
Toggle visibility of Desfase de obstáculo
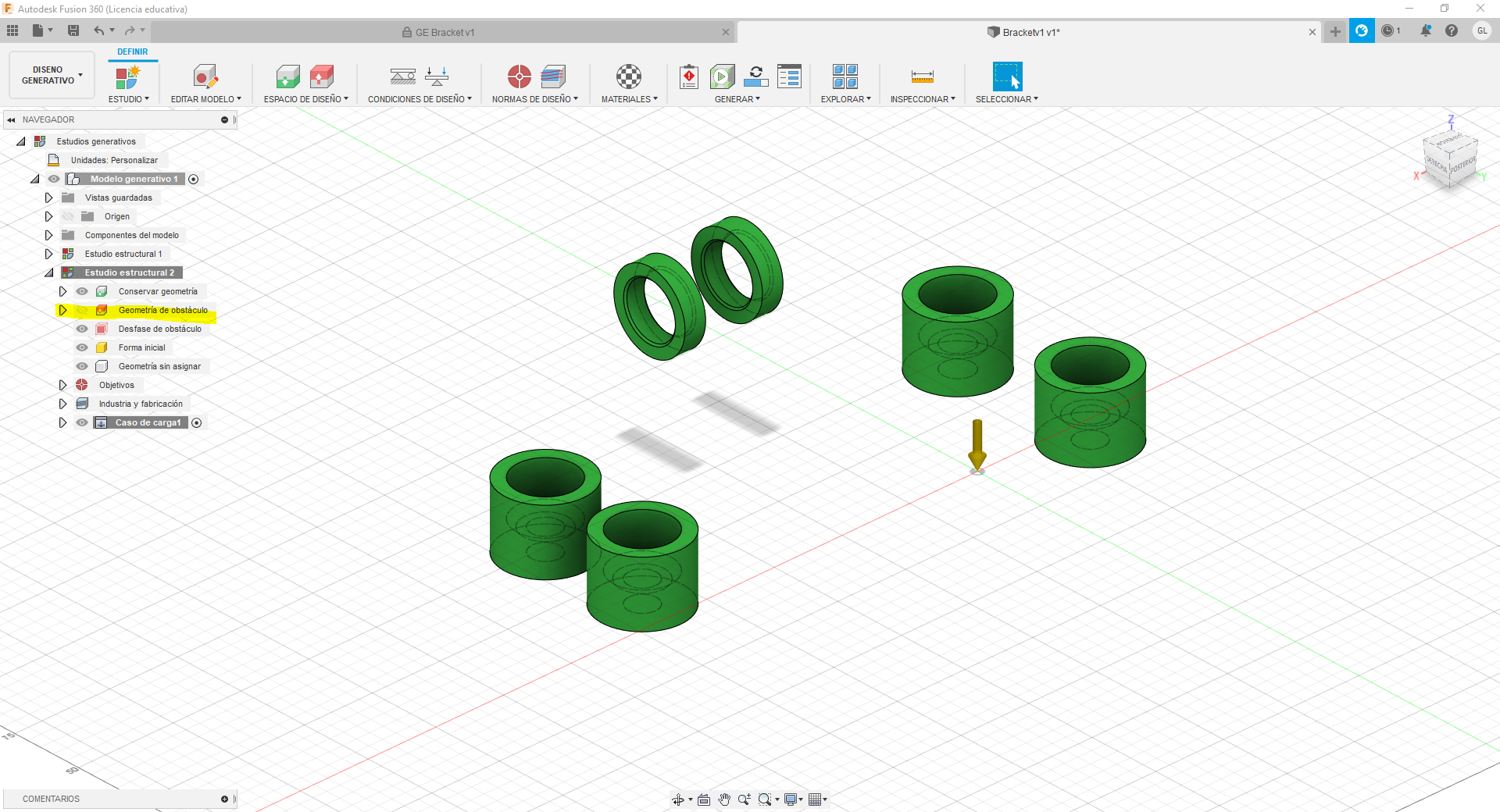pos(82,329)
